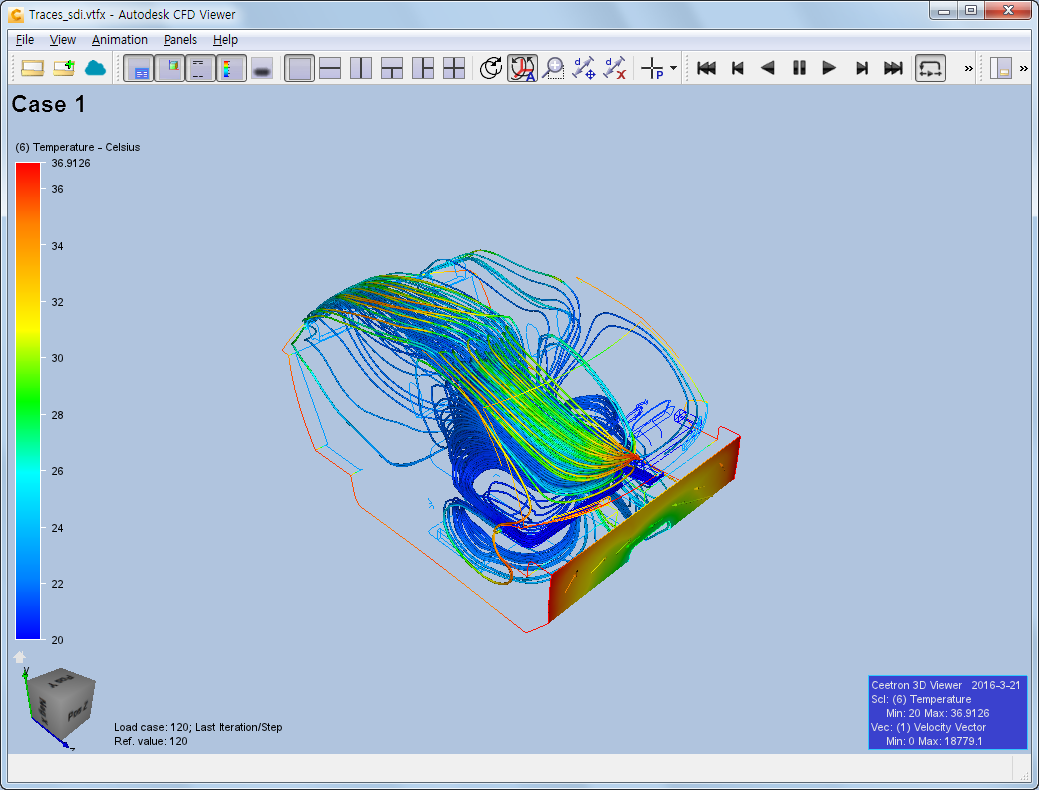The height and width of the screenshot is (790, 1039).
Task: Click the 36.9126 legend maximum value
Action: click(x=71, y=163)
